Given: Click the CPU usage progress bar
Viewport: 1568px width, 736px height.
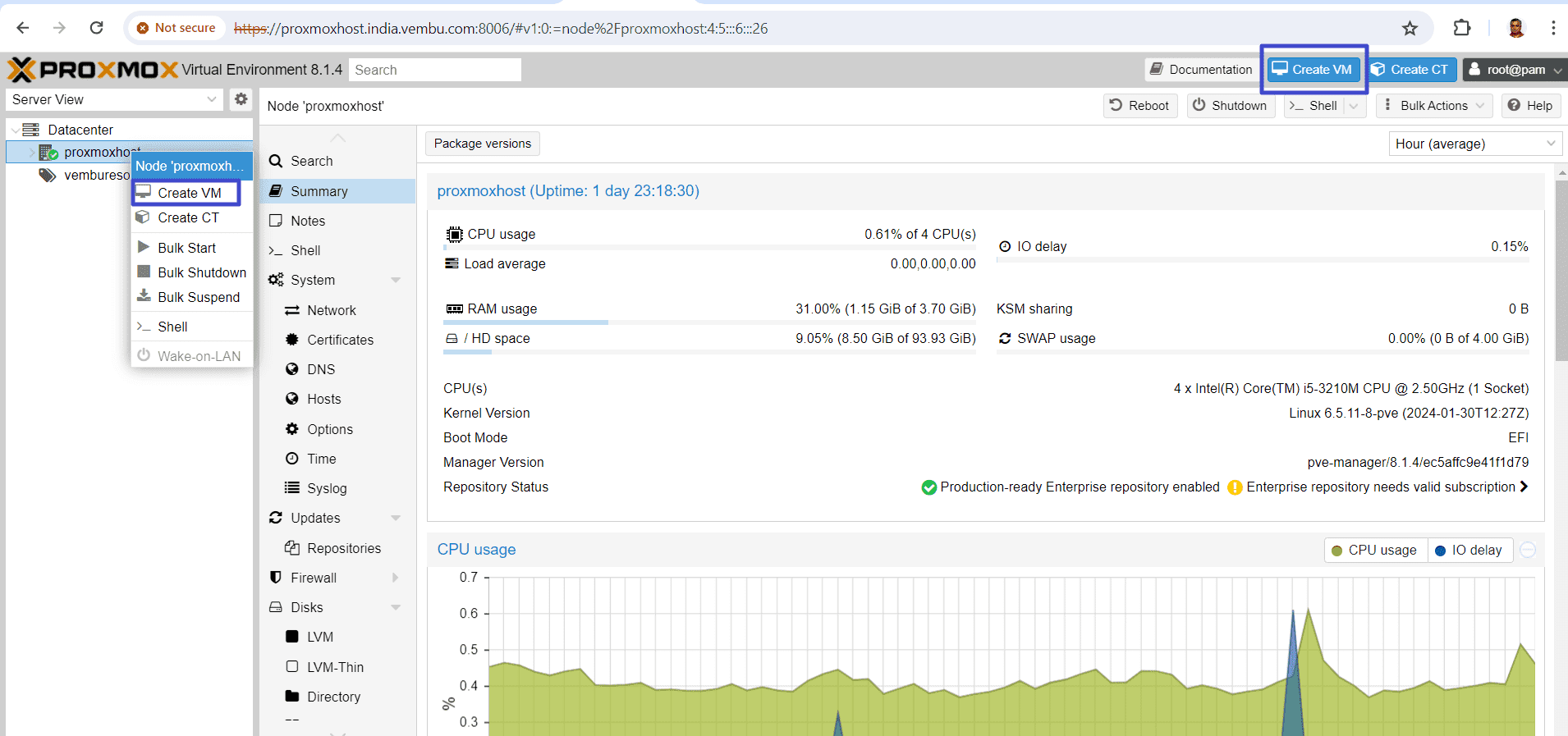Looking at the screenshot, I should [x=709, y=248].
